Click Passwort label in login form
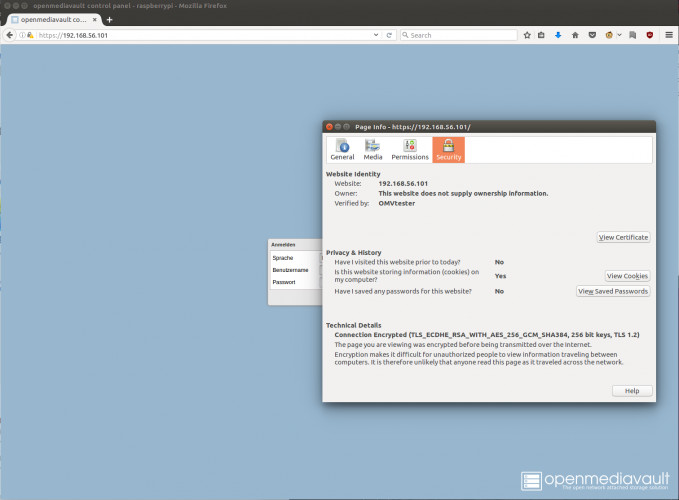679x500 pixels. pos(284,282)
